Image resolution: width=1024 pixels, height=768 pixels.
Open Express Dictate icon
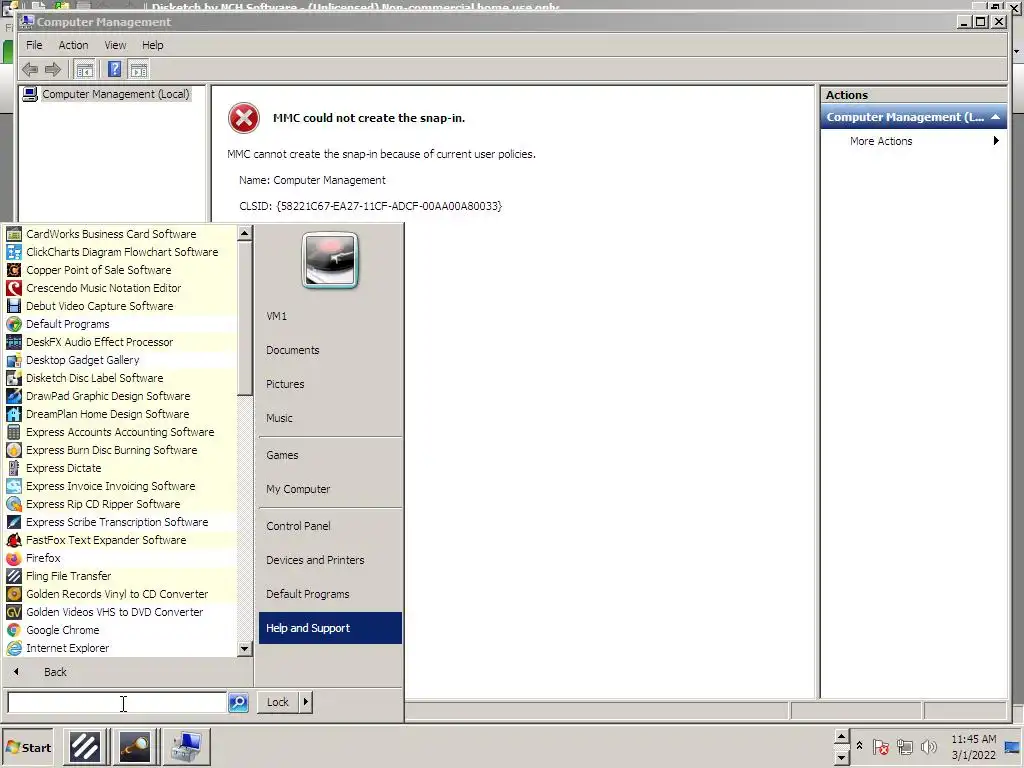point(14,468)
